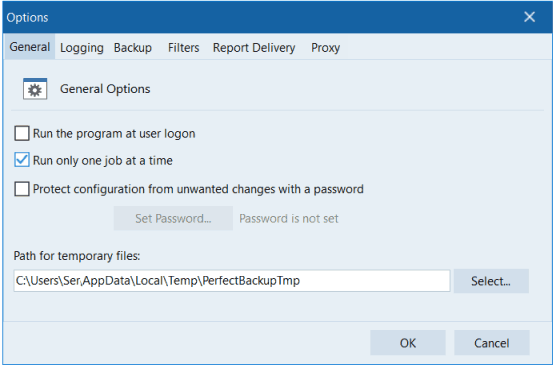
Task: Click the Options title bar text
Action: click(27, 17)
